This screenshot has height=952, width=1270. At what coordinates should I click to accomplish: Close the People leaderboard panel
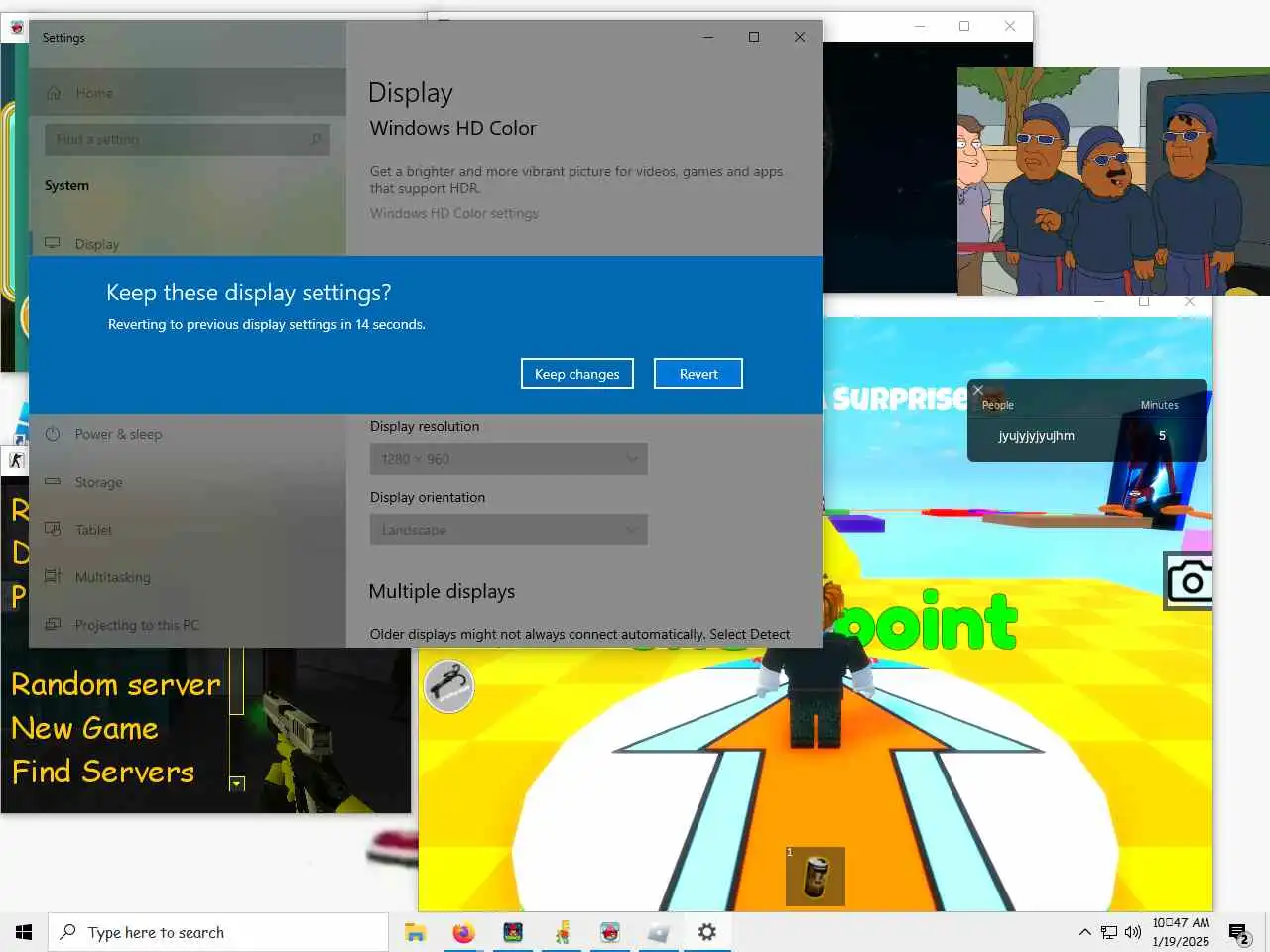(x=977, y=390)
